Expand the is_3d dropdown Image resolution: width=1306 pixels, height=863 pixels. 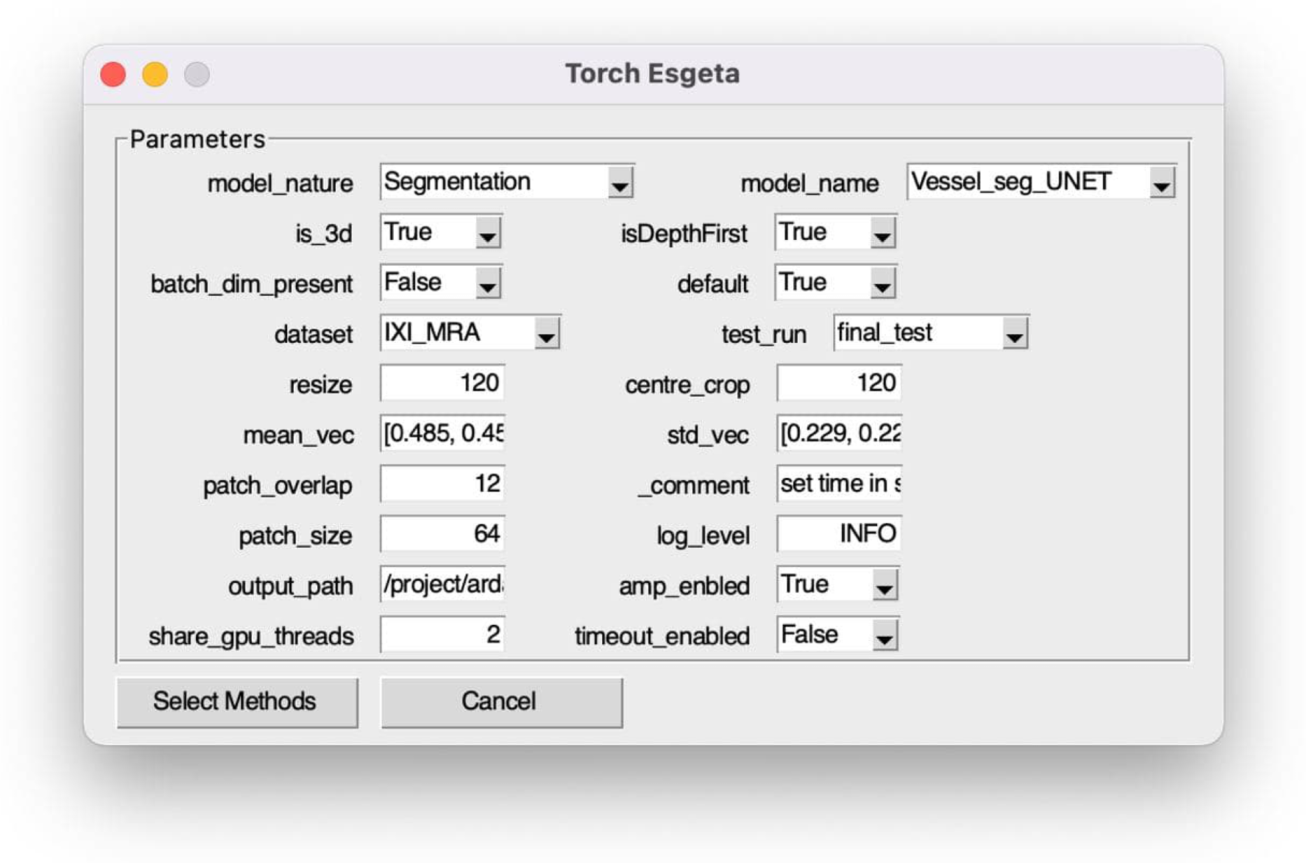440,233
